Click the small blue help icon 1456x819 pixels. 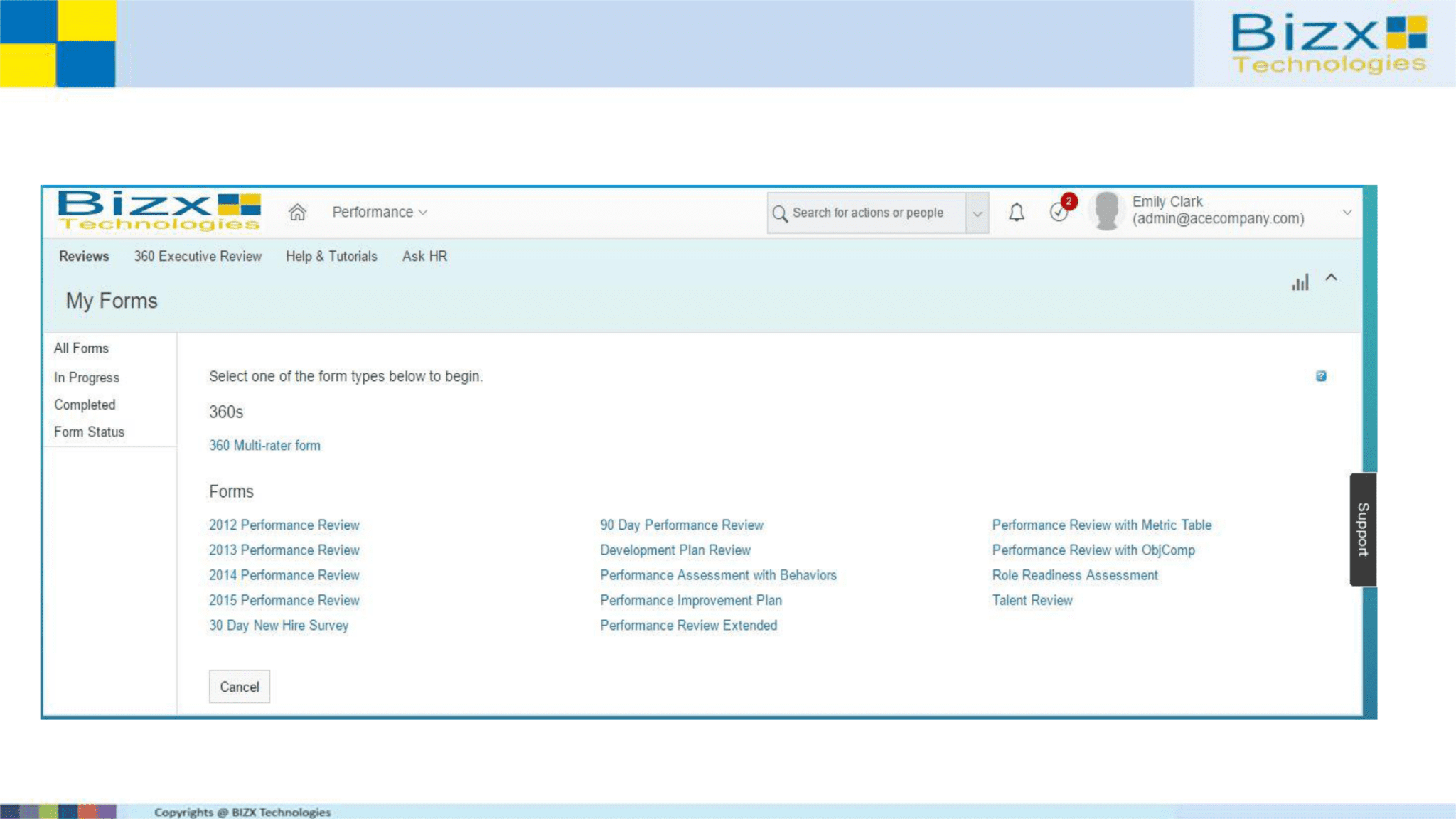point(1321,376)
